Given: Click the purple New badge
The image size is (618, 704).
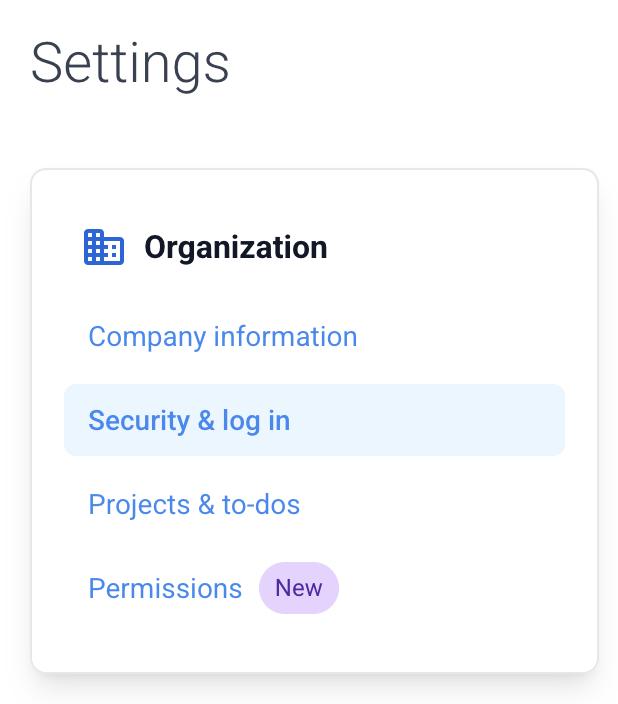Looking at the screenshot, I should [299, 588].
